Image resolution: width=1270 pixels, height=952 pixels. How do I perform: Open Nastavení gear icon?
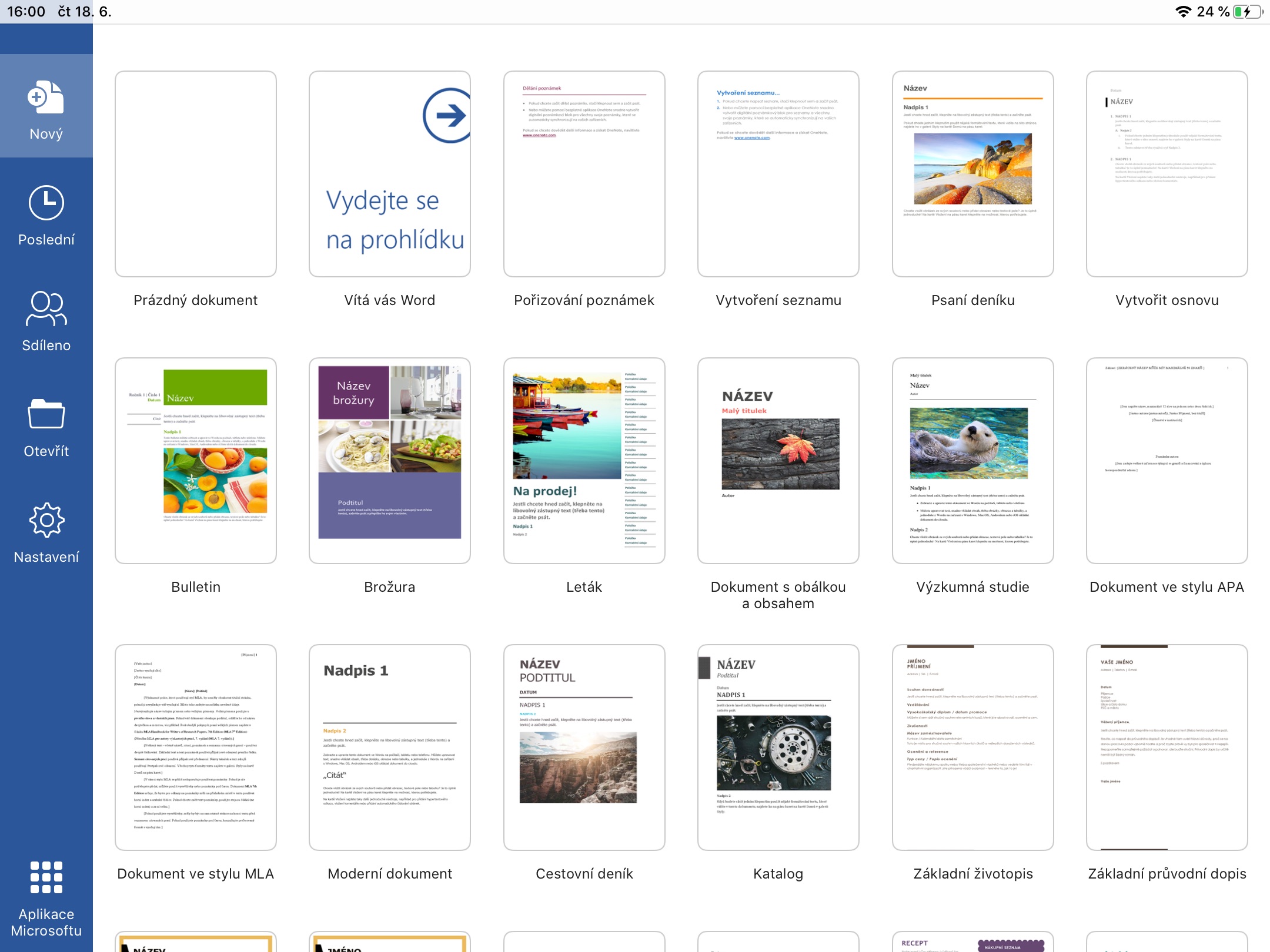(x=46, y=520)
